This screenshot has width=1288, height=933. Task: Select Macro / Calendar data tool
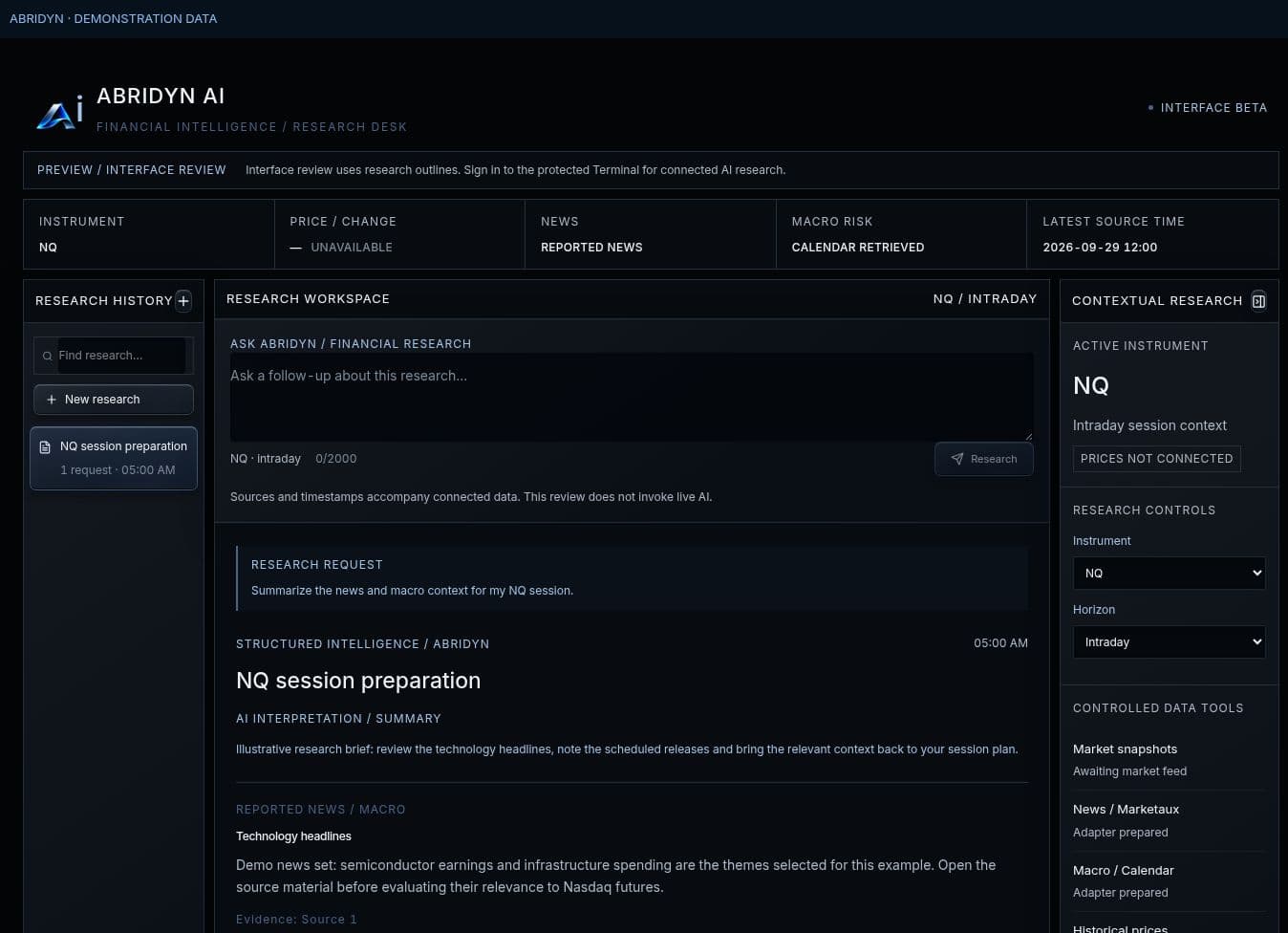pos(1170,881)
